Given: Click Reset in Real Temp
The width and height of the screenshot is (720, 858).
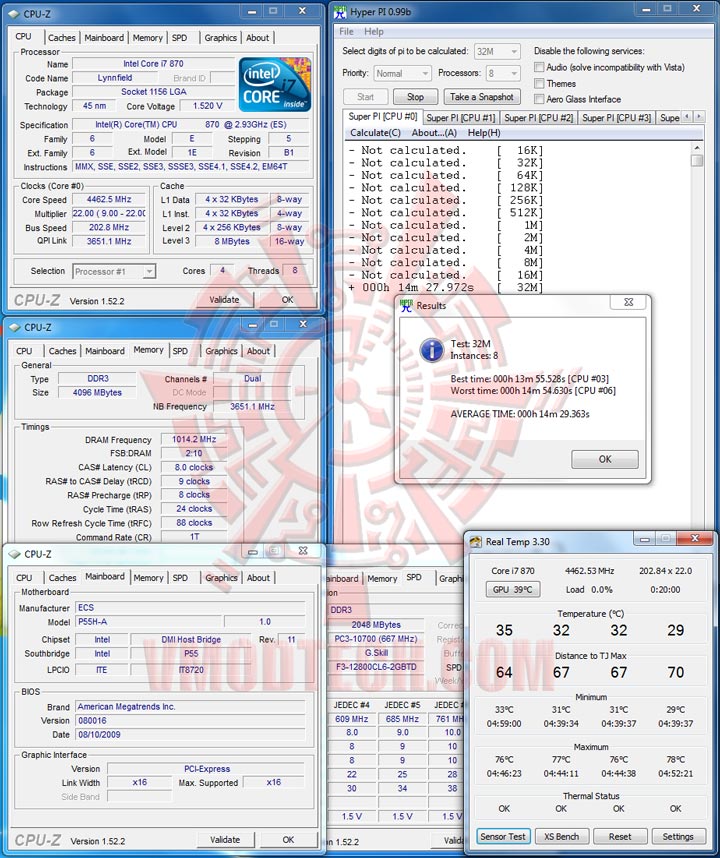Looking at the screenshot, I should [620, 836].
